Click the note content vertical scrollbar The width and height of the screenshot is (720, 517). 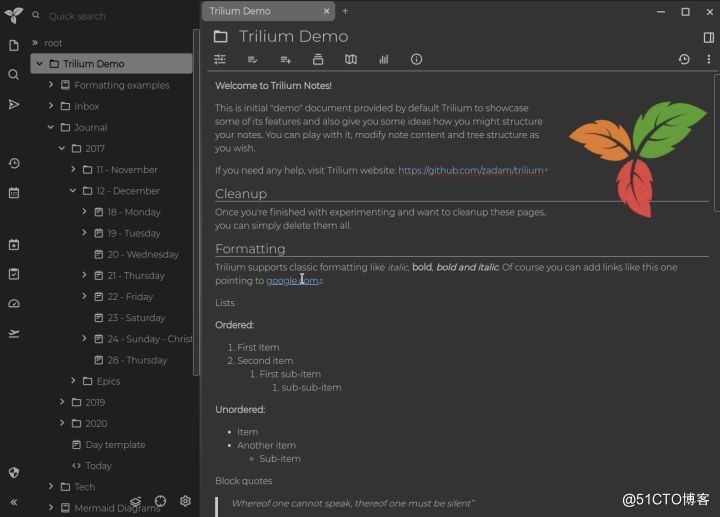coord(716,142)
